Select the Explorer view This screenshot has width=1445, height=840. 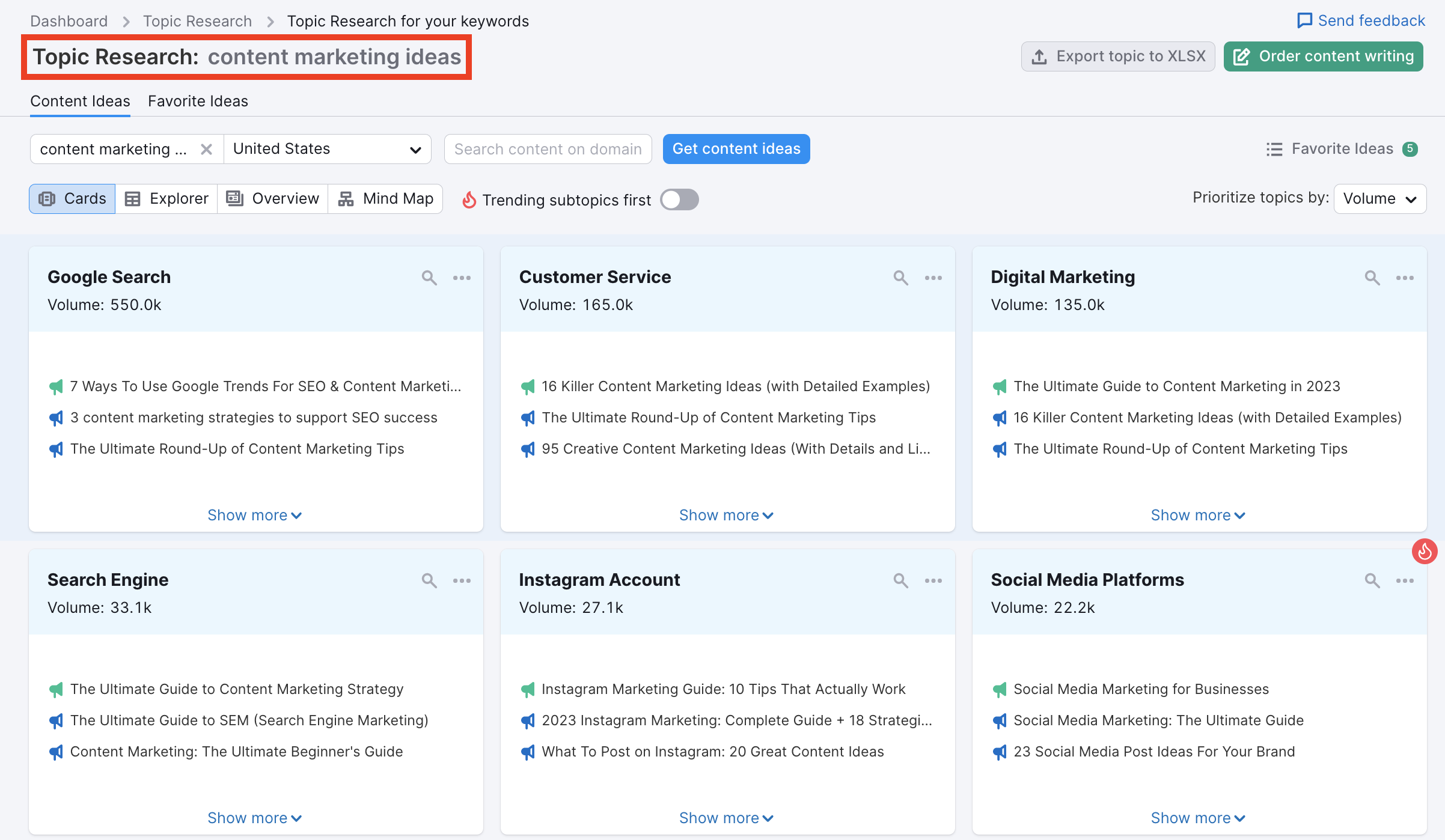[x=166, y=199]
